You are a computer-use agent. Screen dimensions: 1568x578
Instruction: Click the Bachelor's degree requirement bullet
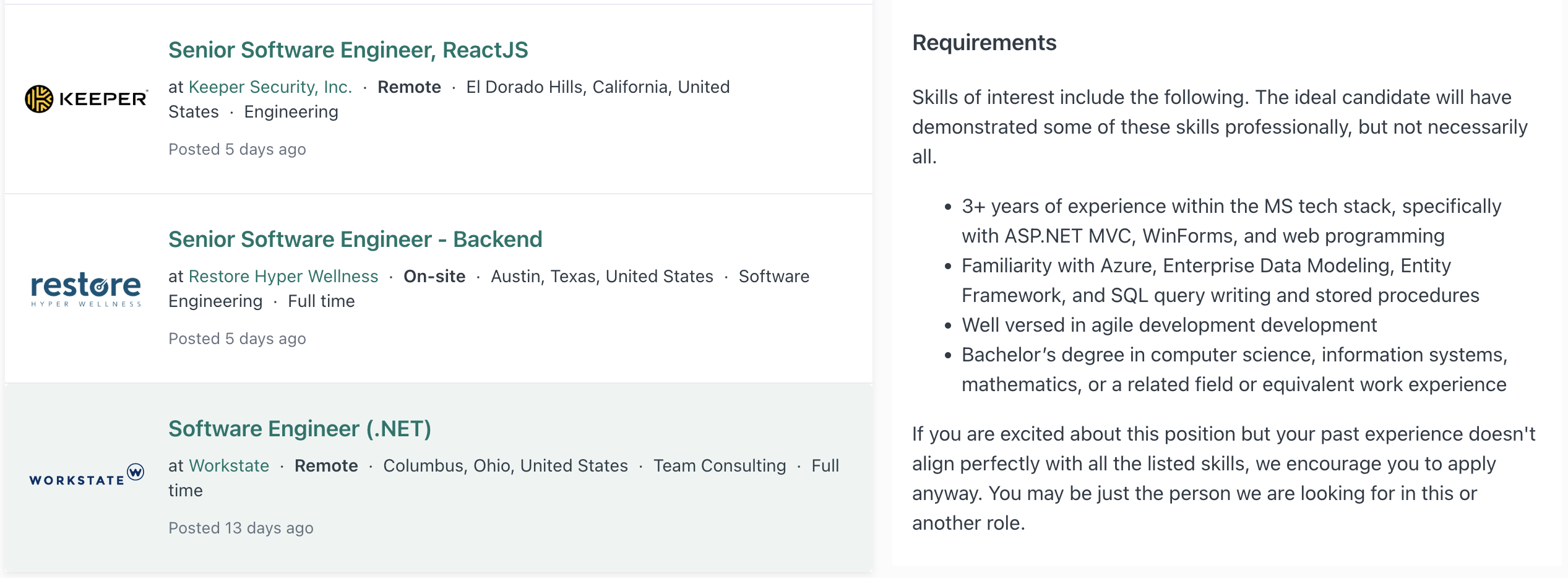click(x=1234, y=369)
